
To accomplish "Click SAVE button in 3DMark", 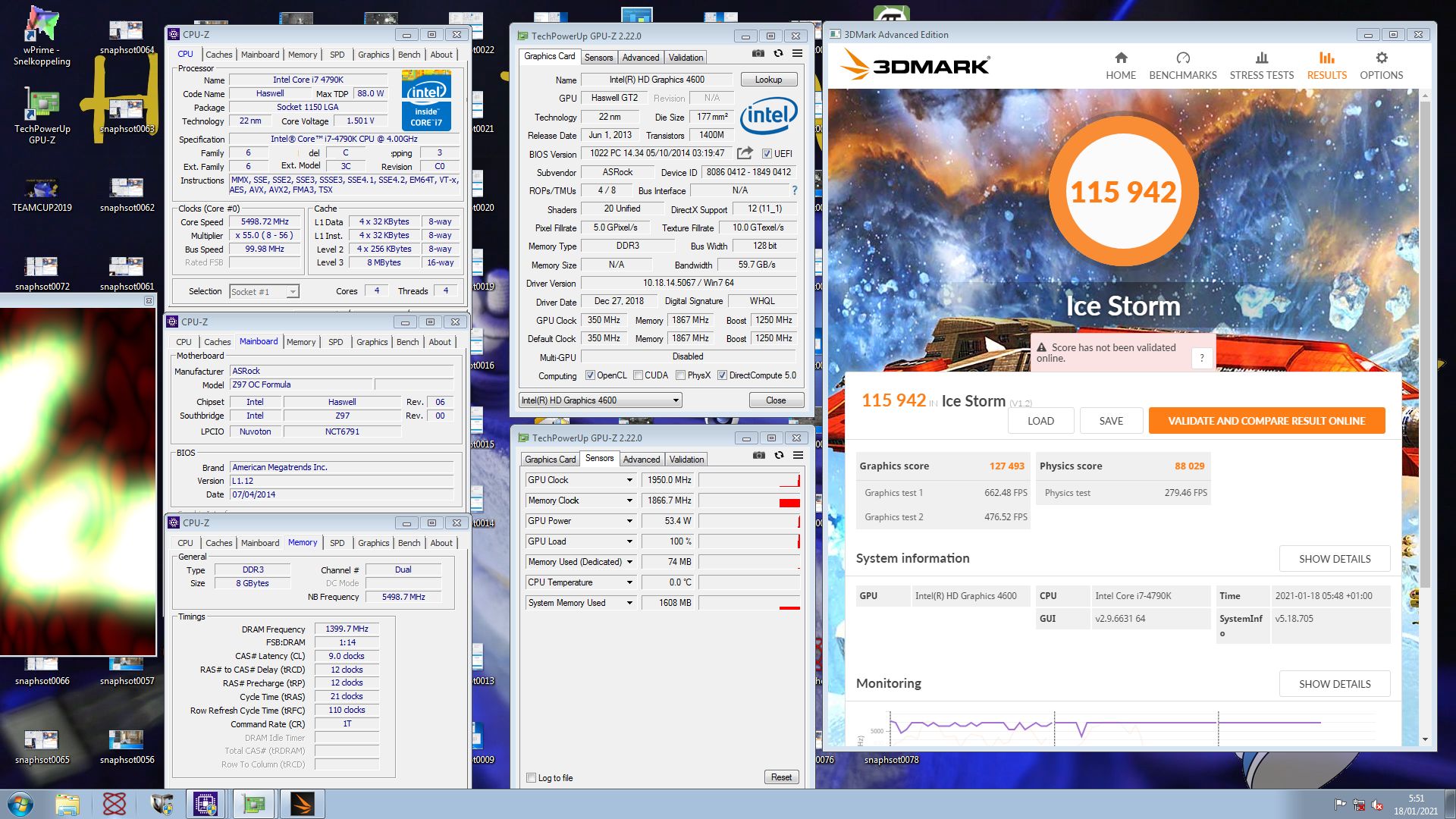I will [x=1111, y=421].
